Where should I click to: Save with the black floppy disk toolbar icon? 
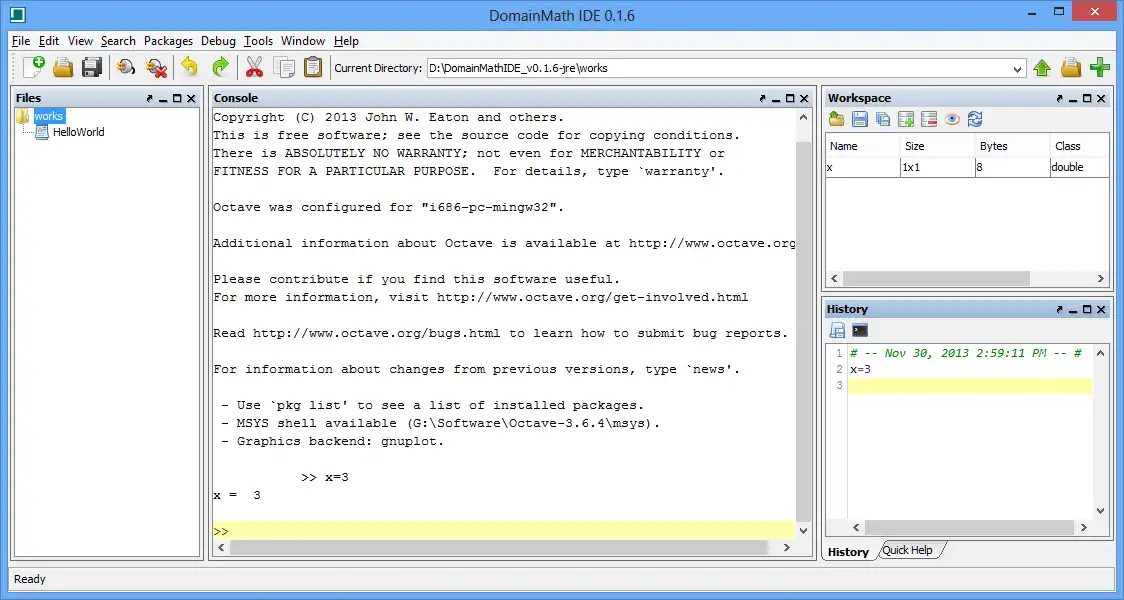(x=92, y=68)
